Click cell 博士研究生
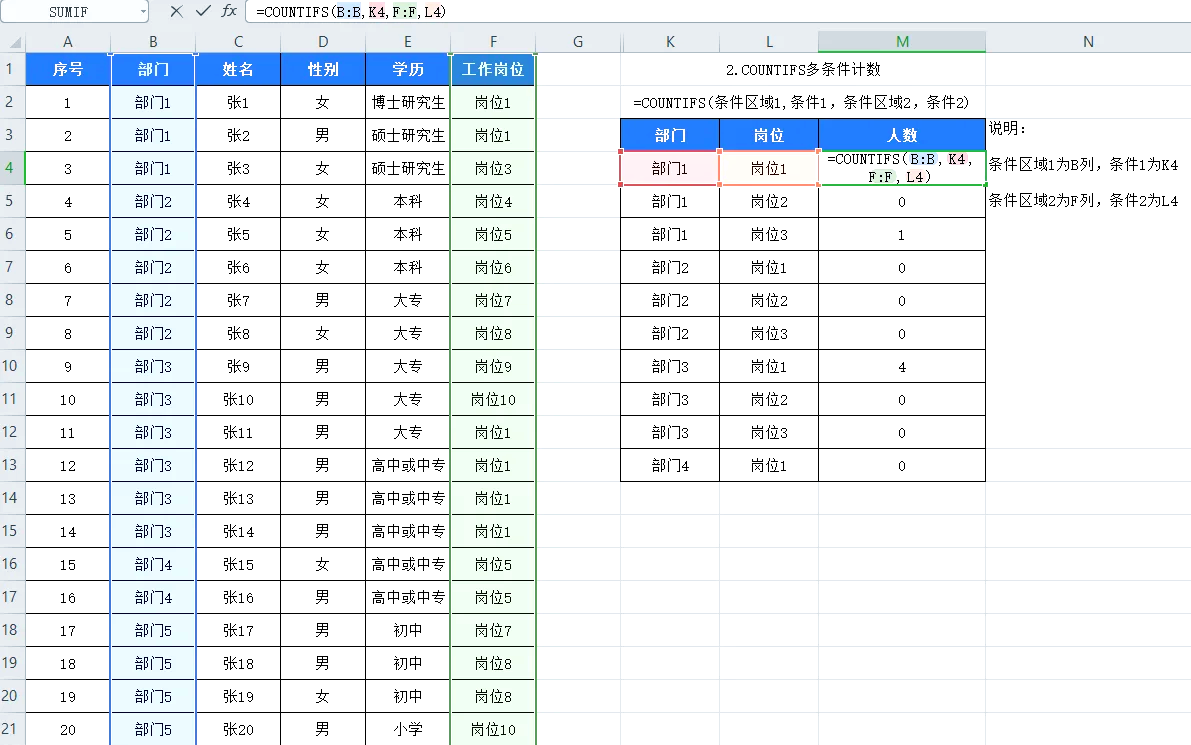Image resolution: width=1191 pixels, height=745 pixels. pyautogui.click(x=408, y=103)
